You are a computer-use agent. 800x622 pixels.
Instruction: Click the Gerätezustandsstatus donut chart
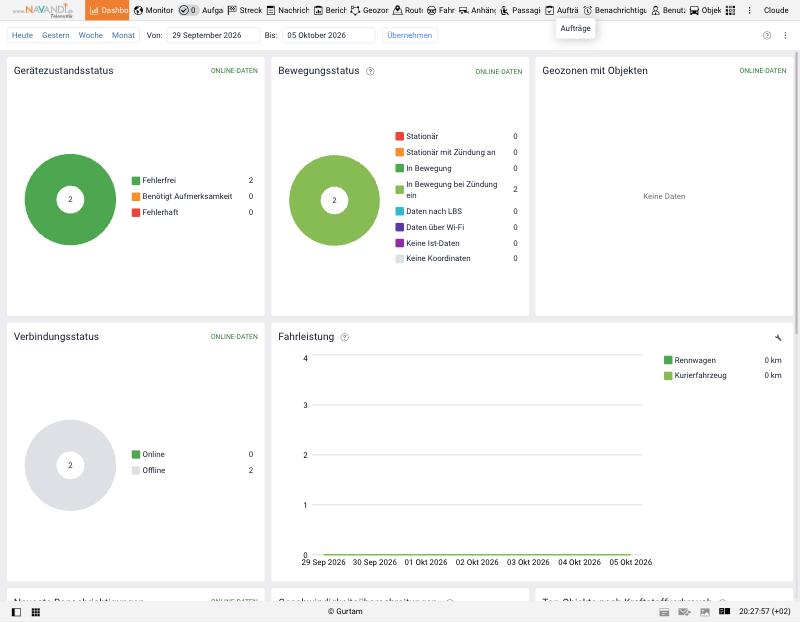click(x=70, y=200)
